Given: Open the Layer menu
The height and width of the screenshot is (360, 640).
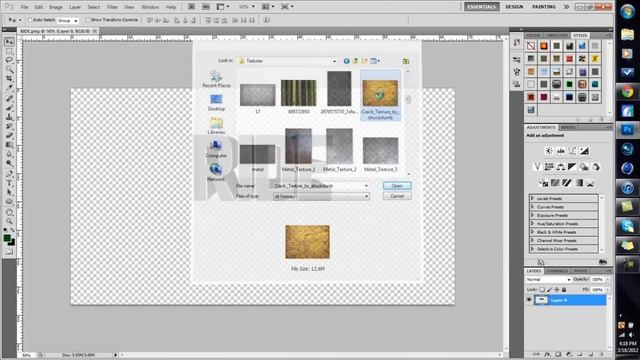Looking at the screenshot, I should click(x=75, y=7).
